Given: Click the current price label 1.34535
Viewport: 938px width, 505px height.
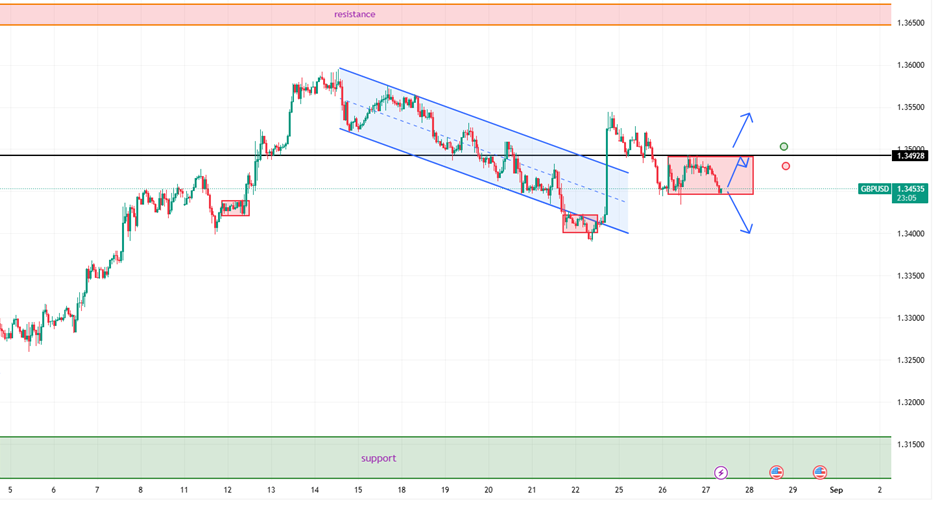Looking at the screenshot, I should tap(910, 189).
